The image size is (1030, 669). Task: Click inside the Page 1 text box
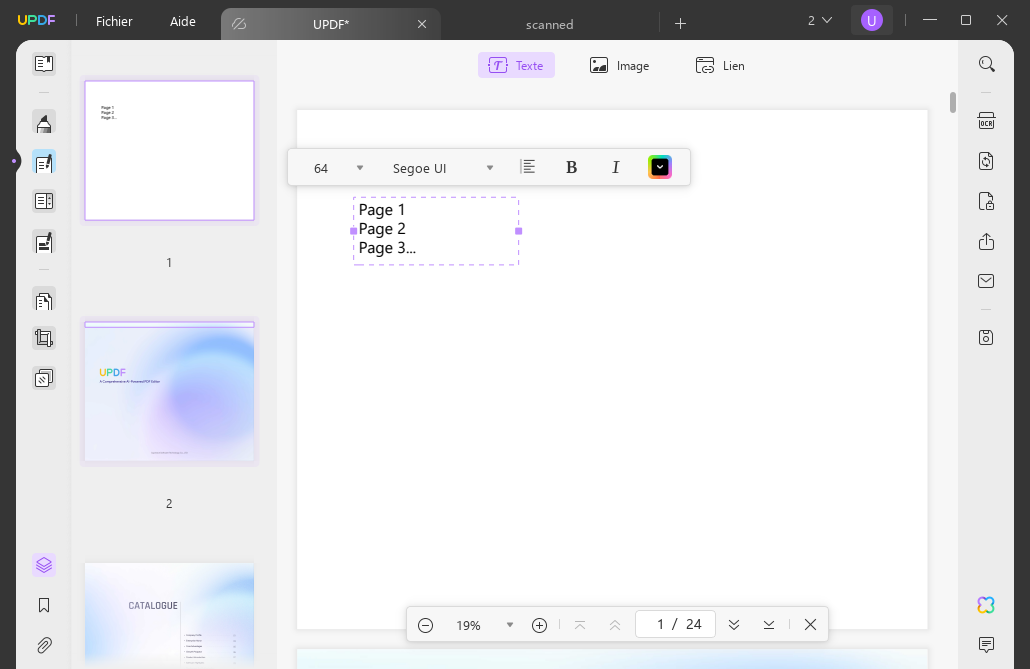(x=436, y=231)
